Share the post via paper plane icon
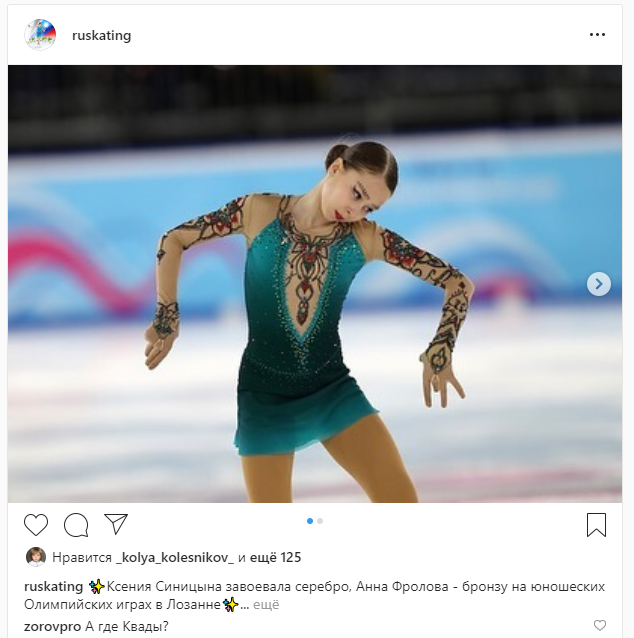This screenshot has width=634, height=638. [x=116, y=524]
